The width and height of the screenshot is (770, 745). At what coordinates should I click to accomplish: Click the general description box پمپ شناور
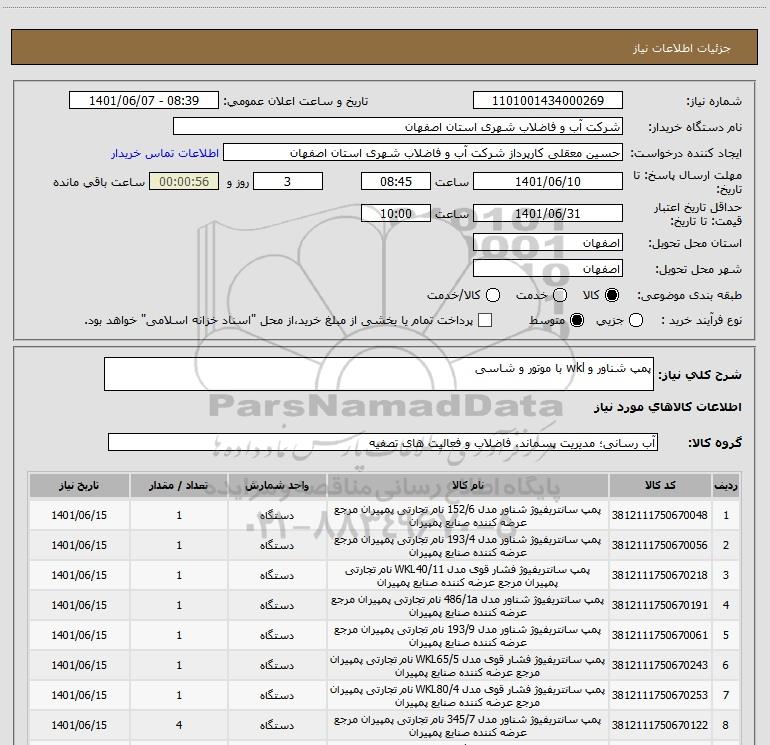(x=379, y=374)
